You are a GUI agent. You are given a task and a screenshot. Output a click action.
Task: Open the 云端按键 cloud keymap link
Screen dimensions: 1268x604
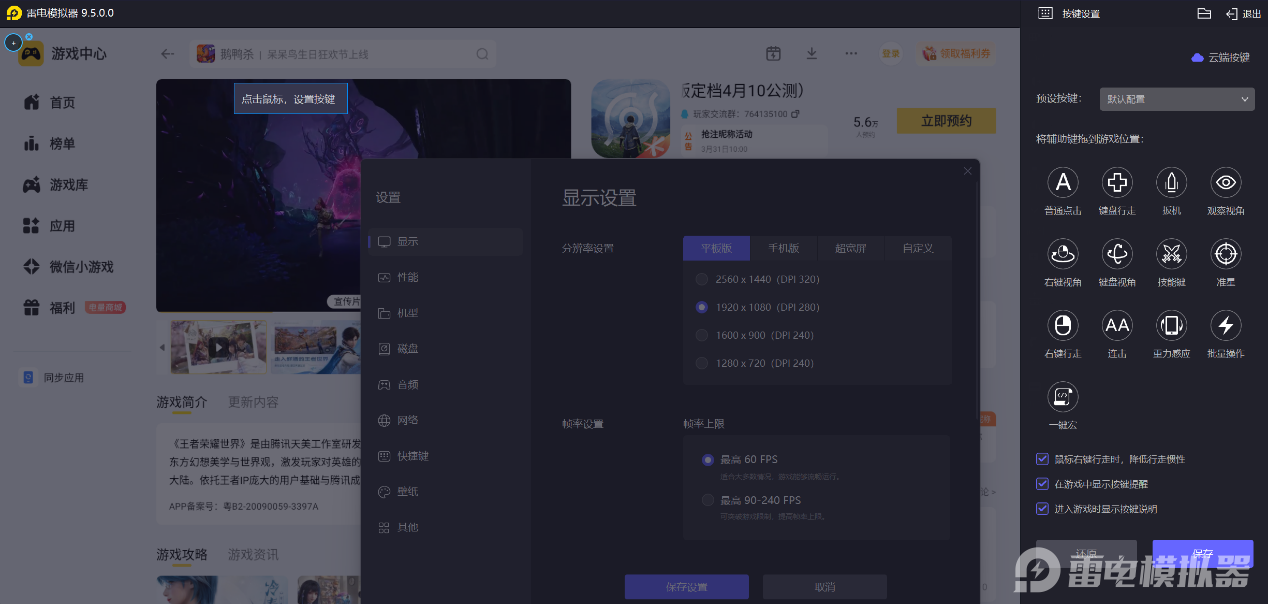1221,58
